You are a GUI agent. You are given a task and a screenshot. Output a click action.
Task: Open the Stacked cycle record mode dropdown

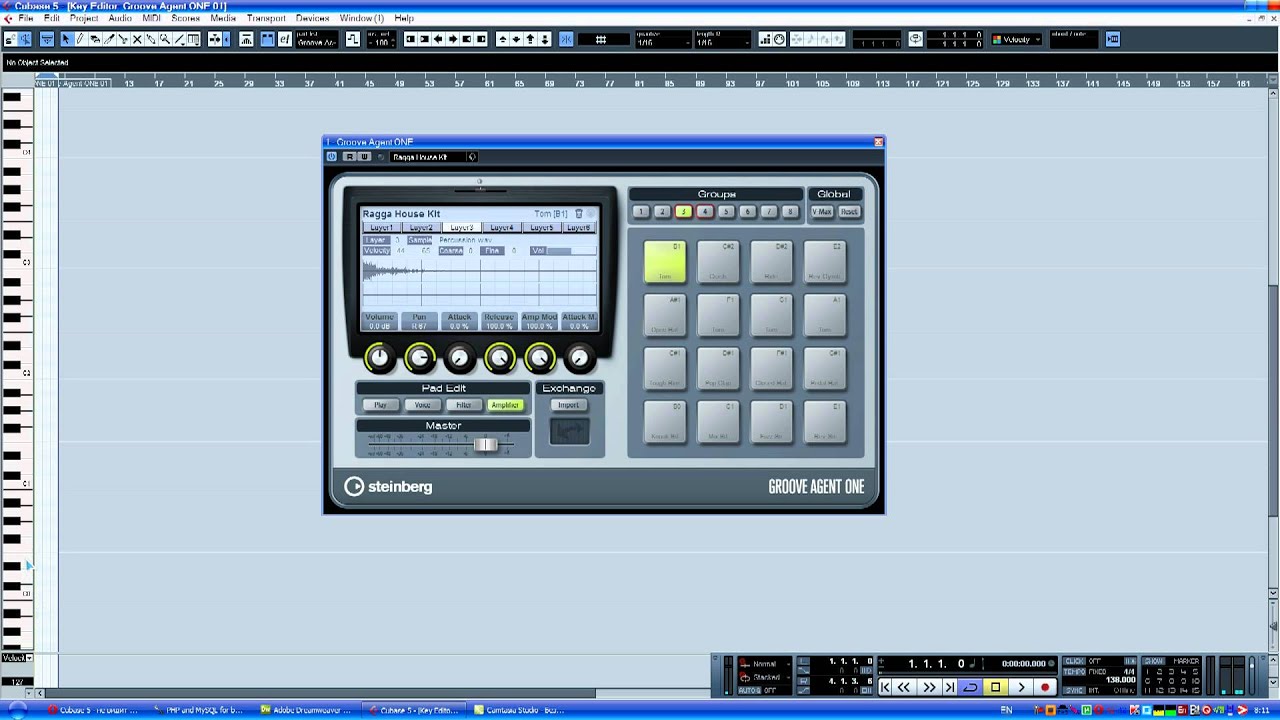(x=766, y=677)
